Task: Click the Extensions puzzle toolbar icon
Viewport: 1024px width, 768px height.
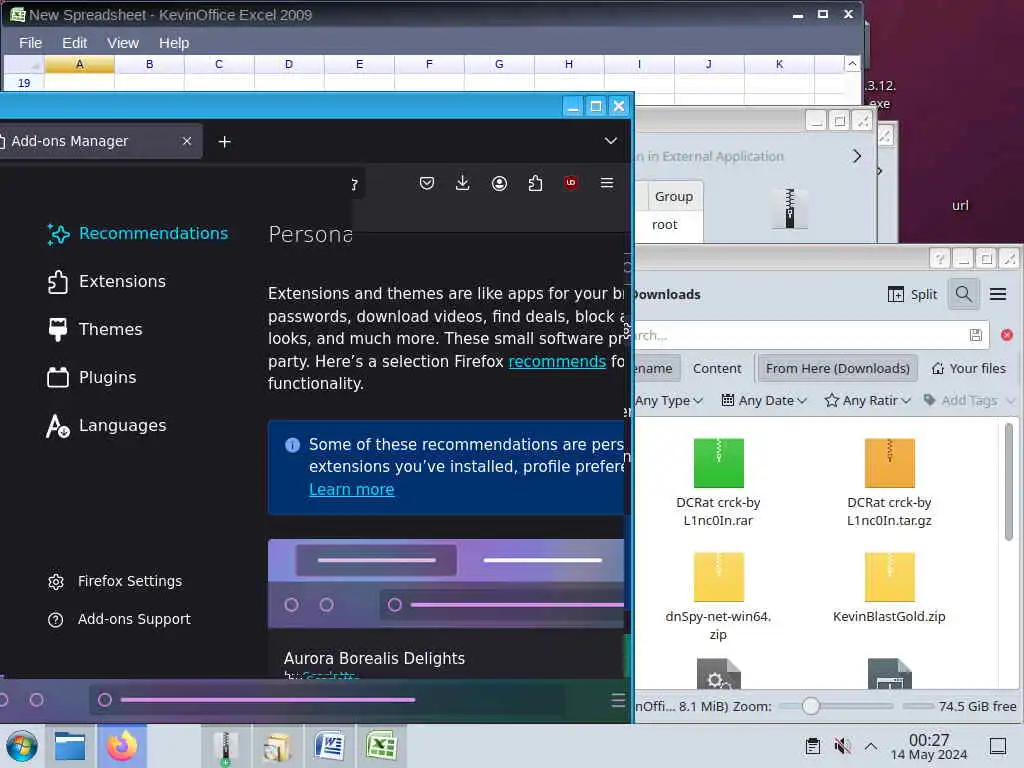Action: coord(535,184)
